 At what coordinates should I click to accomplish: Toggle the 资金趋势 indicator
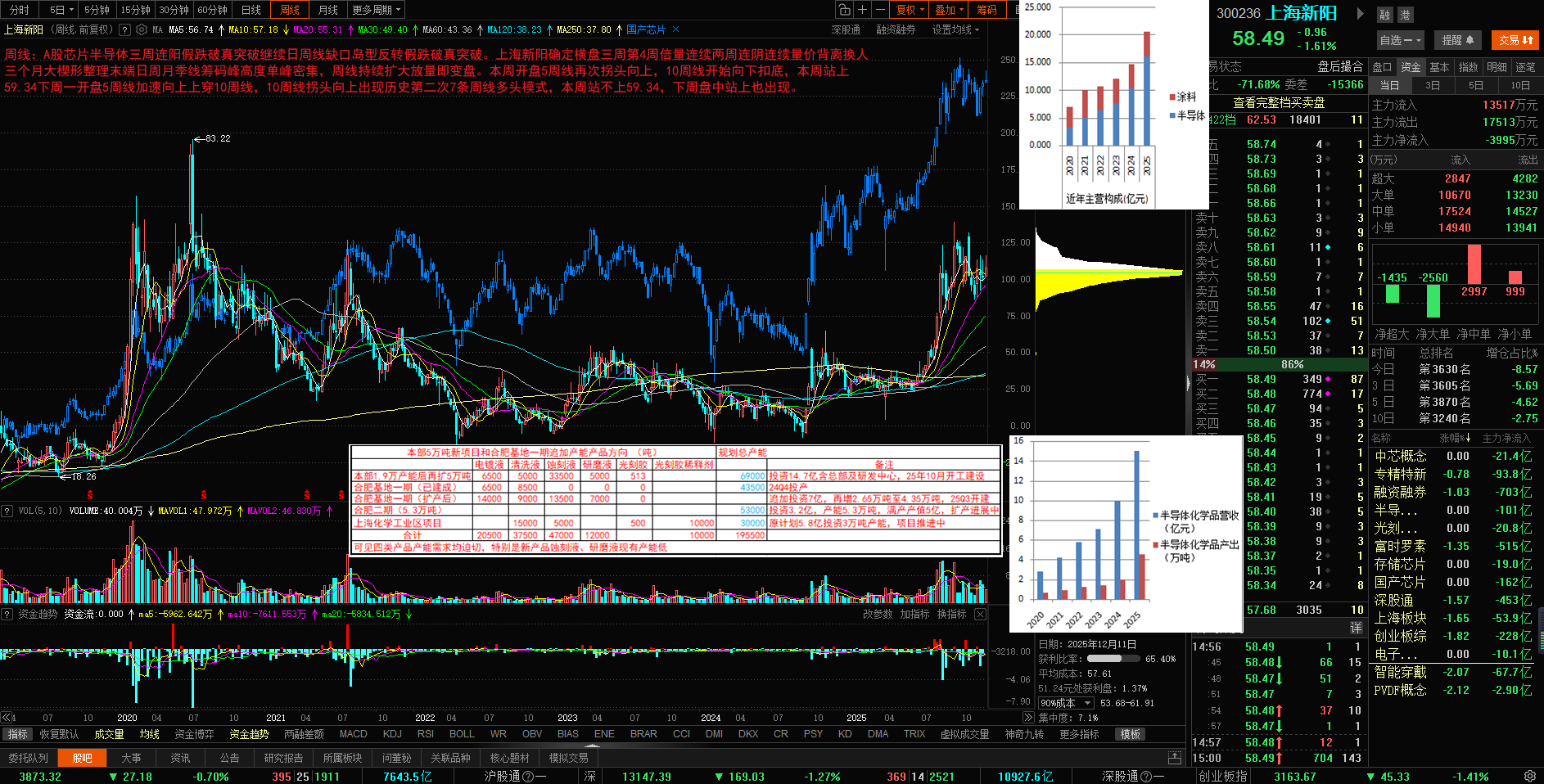click(249, 734)
